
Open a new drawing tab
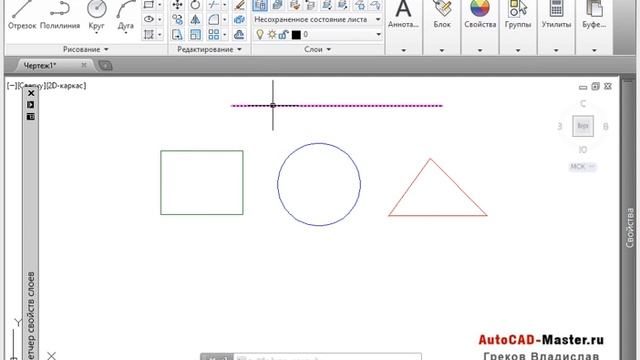pyautogui.click(x=106, y=65)
